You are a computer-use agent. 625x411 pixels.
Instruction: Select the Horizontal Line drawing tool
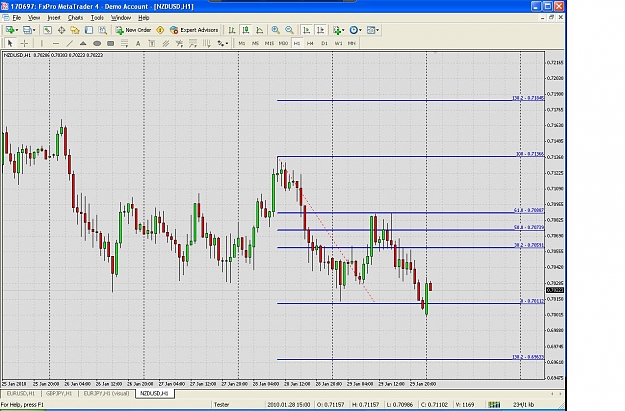(56, 43)
